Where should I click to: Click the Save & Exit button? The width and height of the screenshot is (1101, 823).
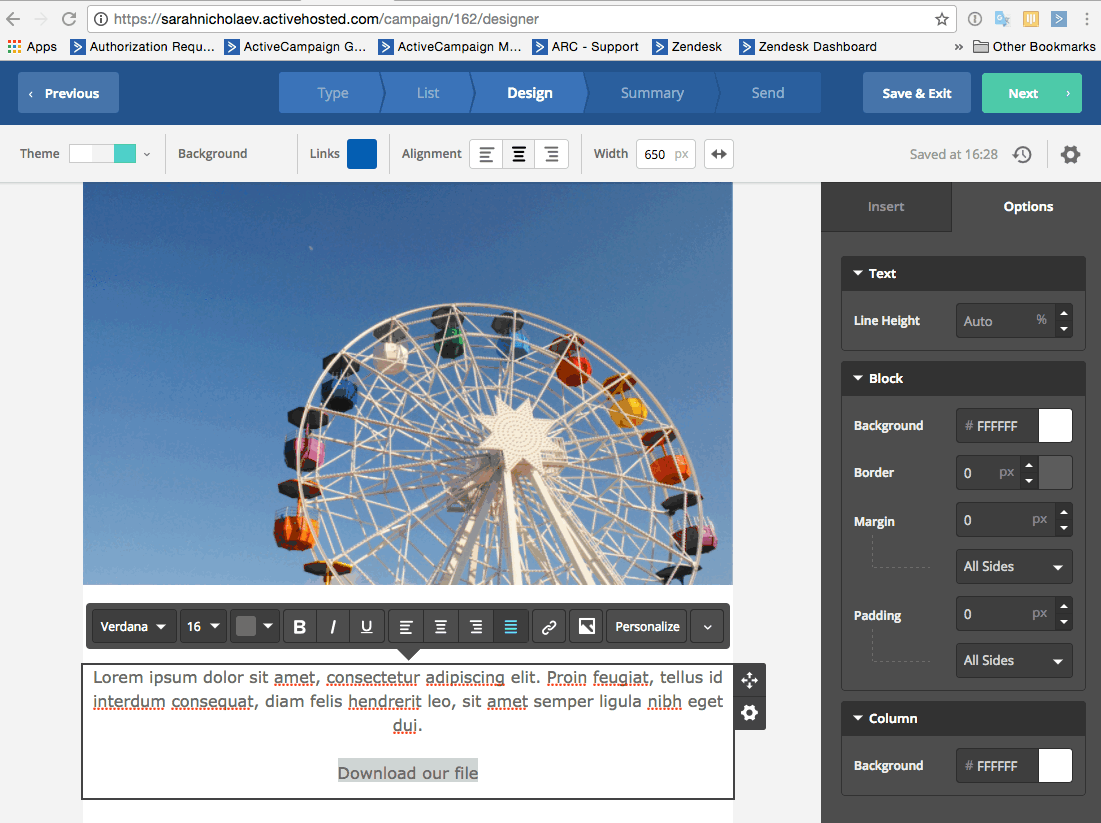(916, 93)
